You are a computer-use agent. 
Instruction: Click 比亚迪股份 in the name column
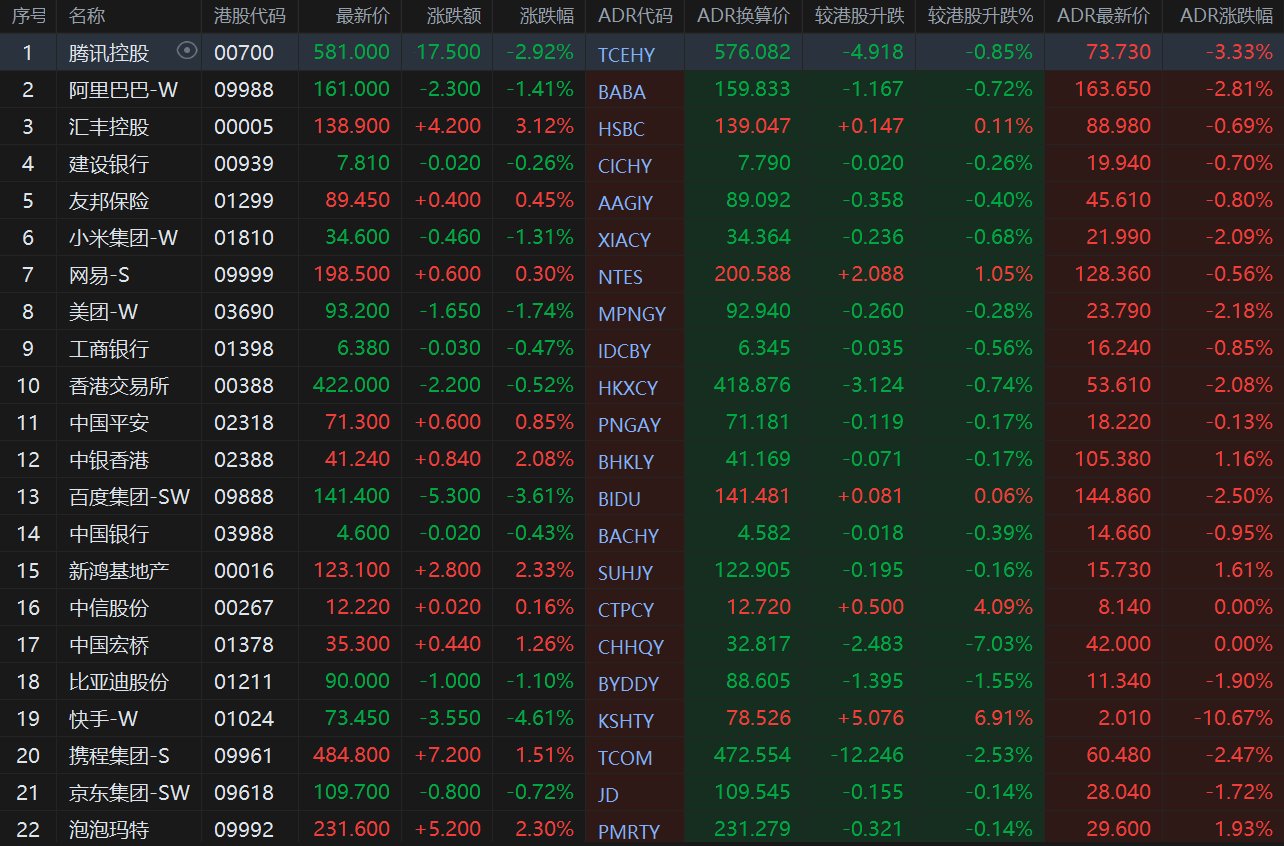[119, 682]
